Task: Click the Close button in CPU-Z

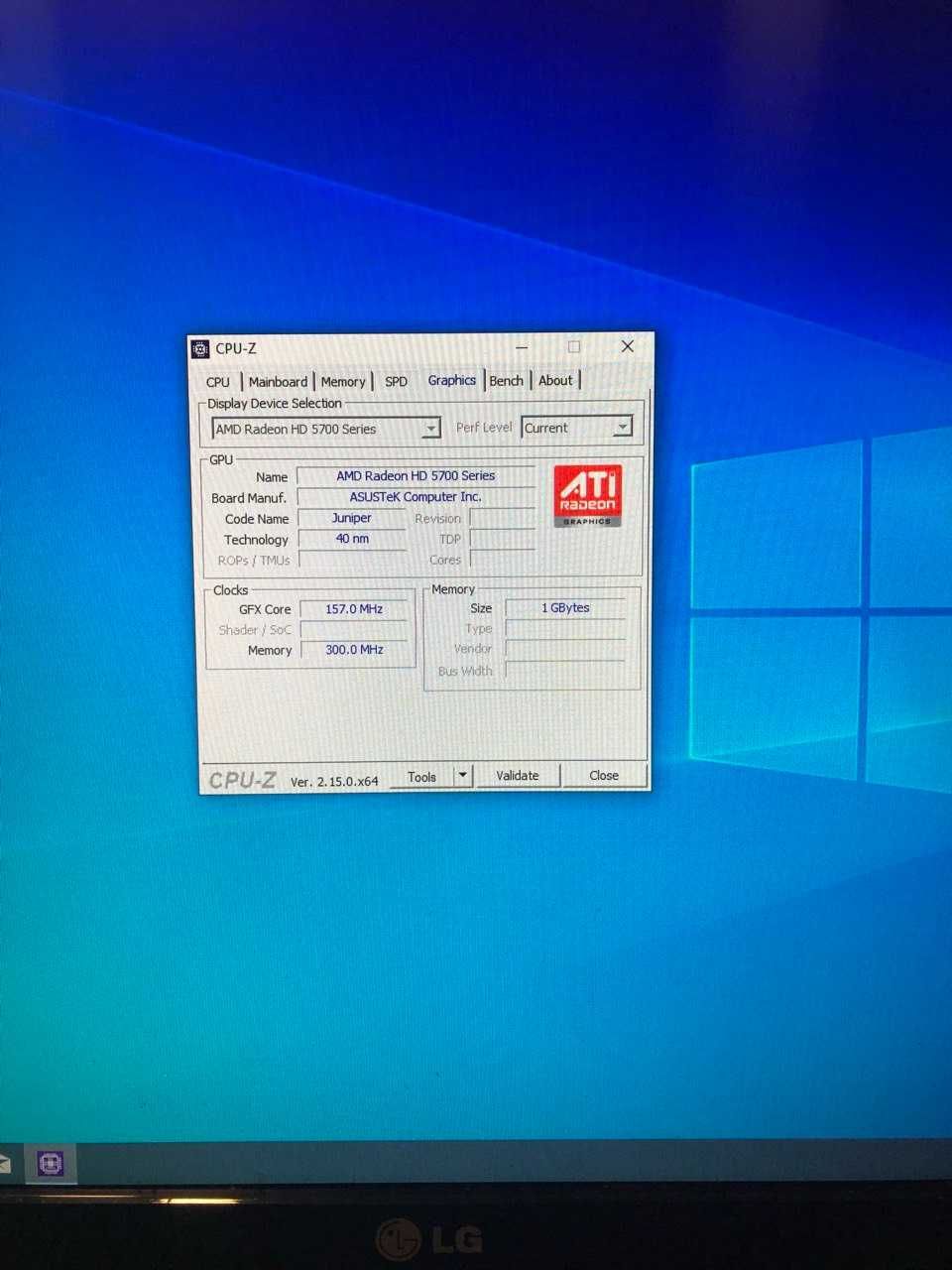Action: (x=604, y=776)
